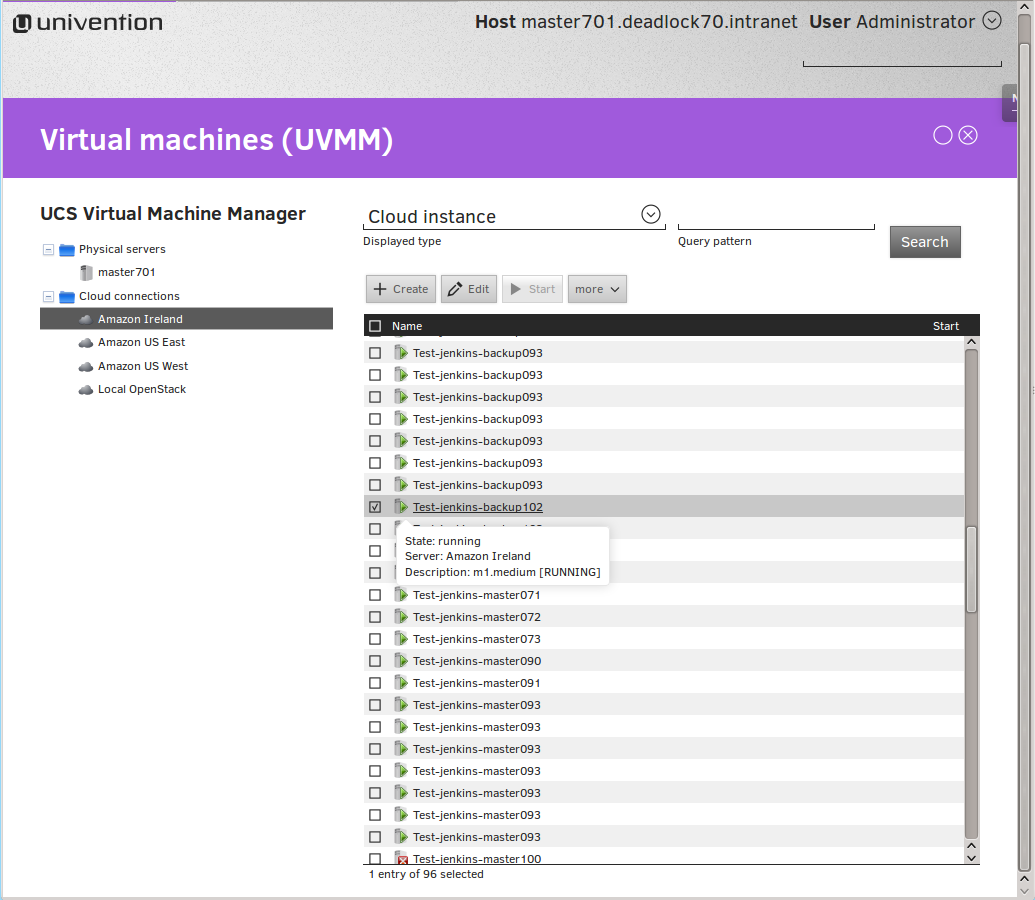Click the master701 server icon

pos(86,272)
